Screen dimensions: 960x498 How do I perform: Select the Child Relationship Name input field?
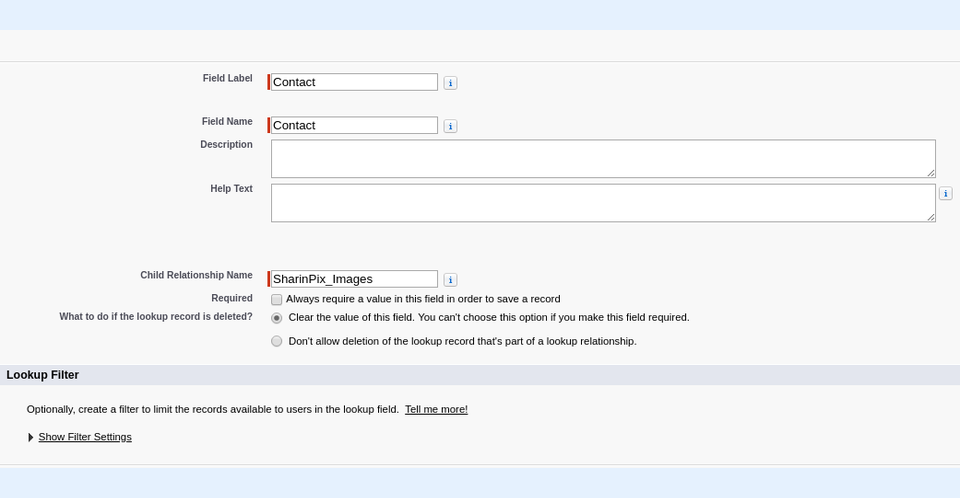354,279
